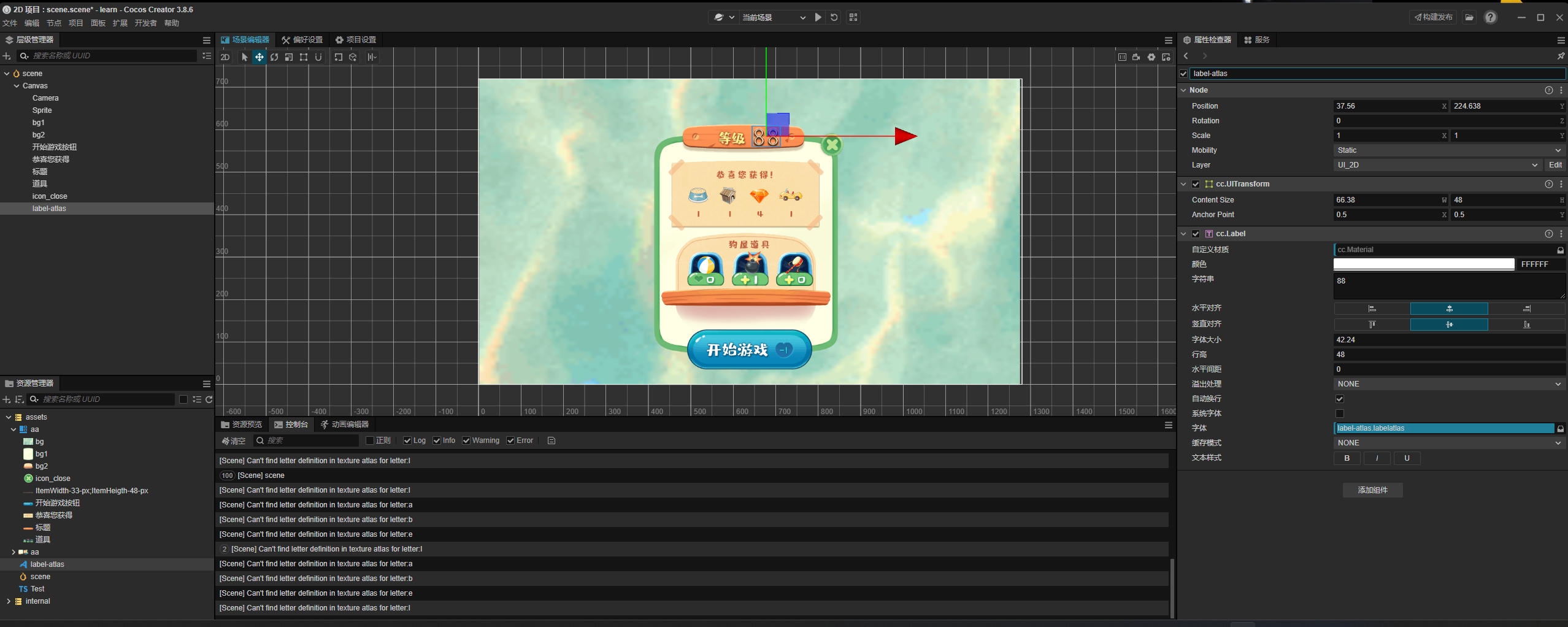This screenshot has height=627, width=1568.
Task: Switch to the 项目设置 tab
Action: coord(356,40)
